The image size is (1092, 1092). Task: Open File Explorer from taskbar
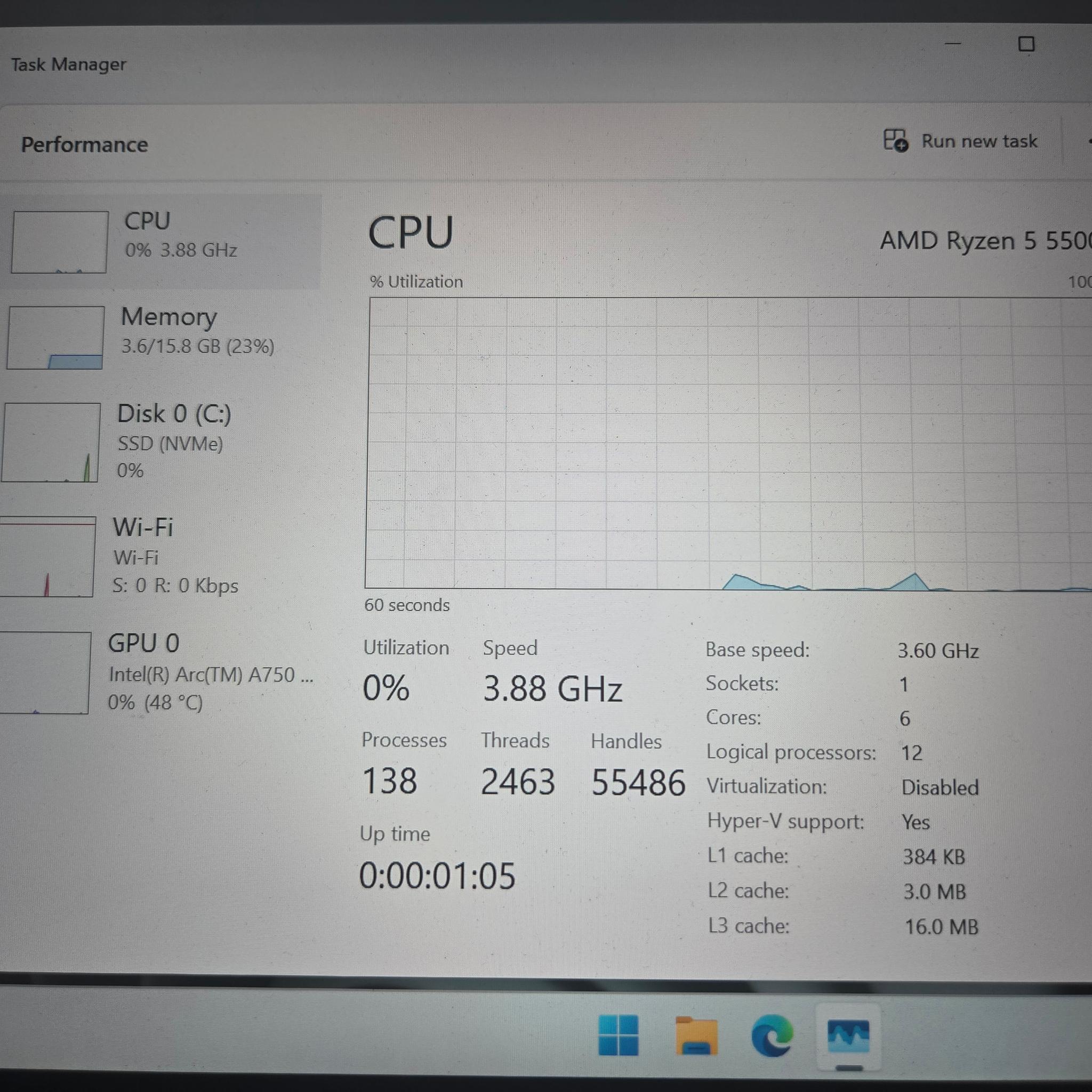696,1036
